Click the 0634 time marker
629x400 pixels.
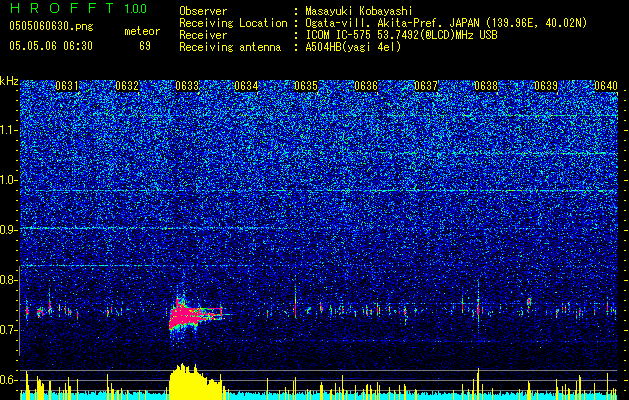click(246, 86)
